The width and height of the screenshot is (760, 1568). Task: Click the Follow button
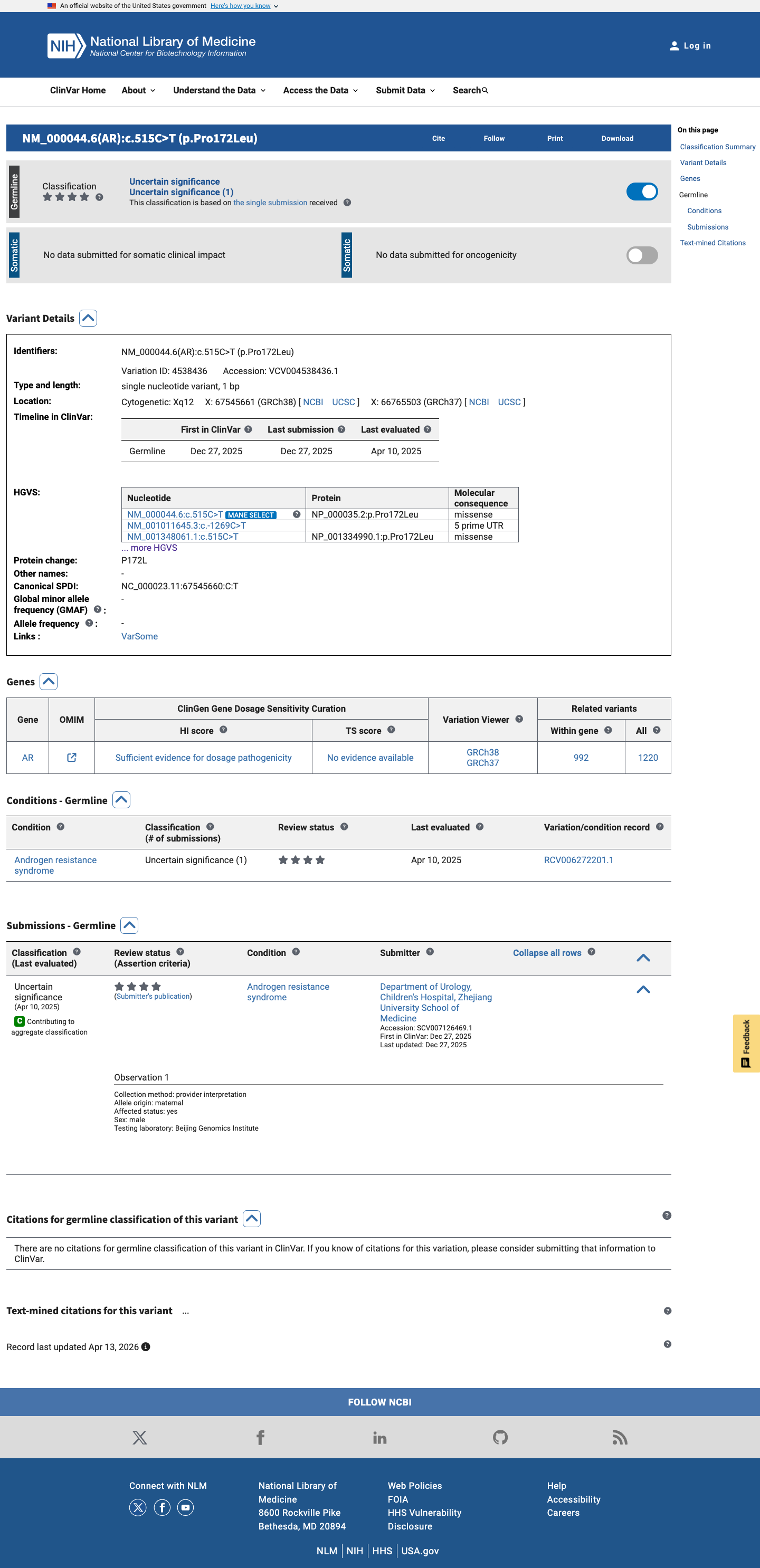pos(494,138)
